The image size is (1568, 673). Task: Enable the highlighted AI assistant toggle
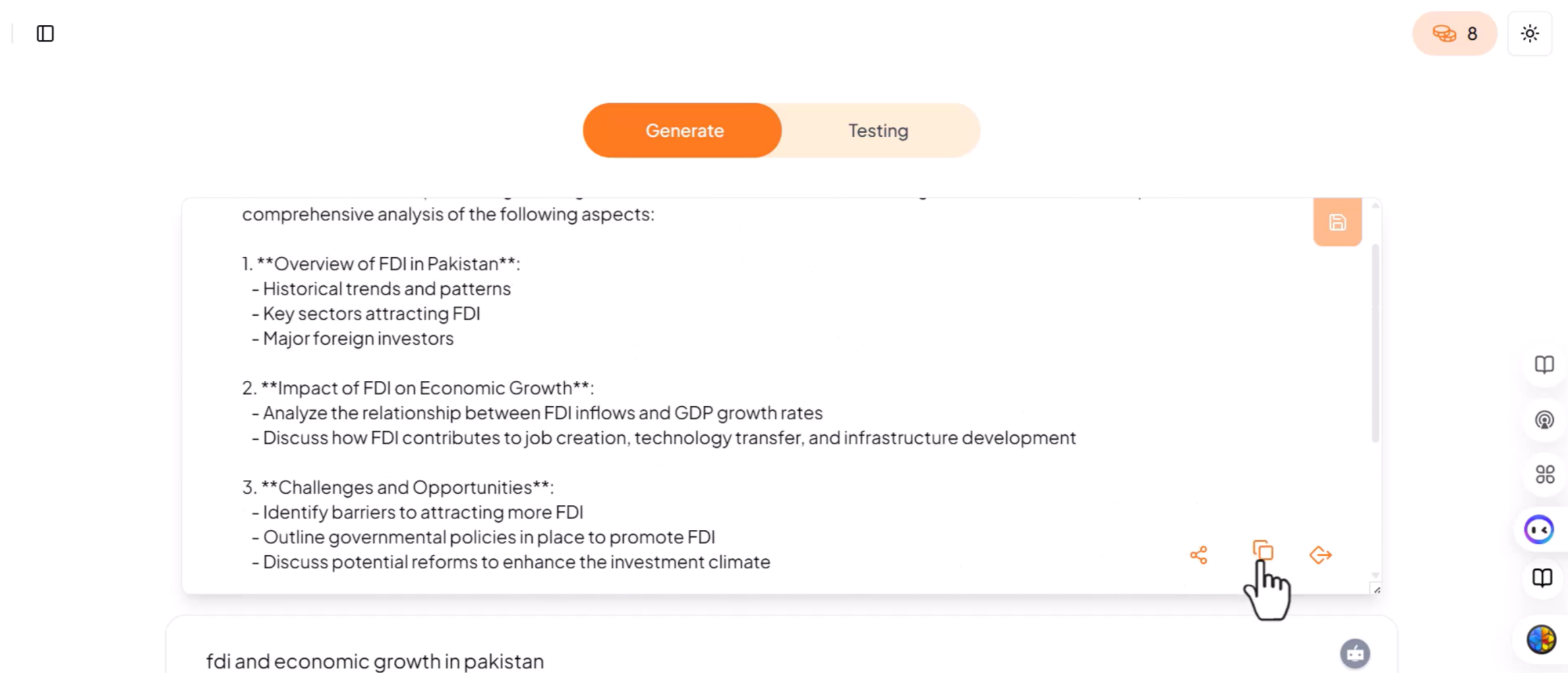click(x=1540, y=530)
